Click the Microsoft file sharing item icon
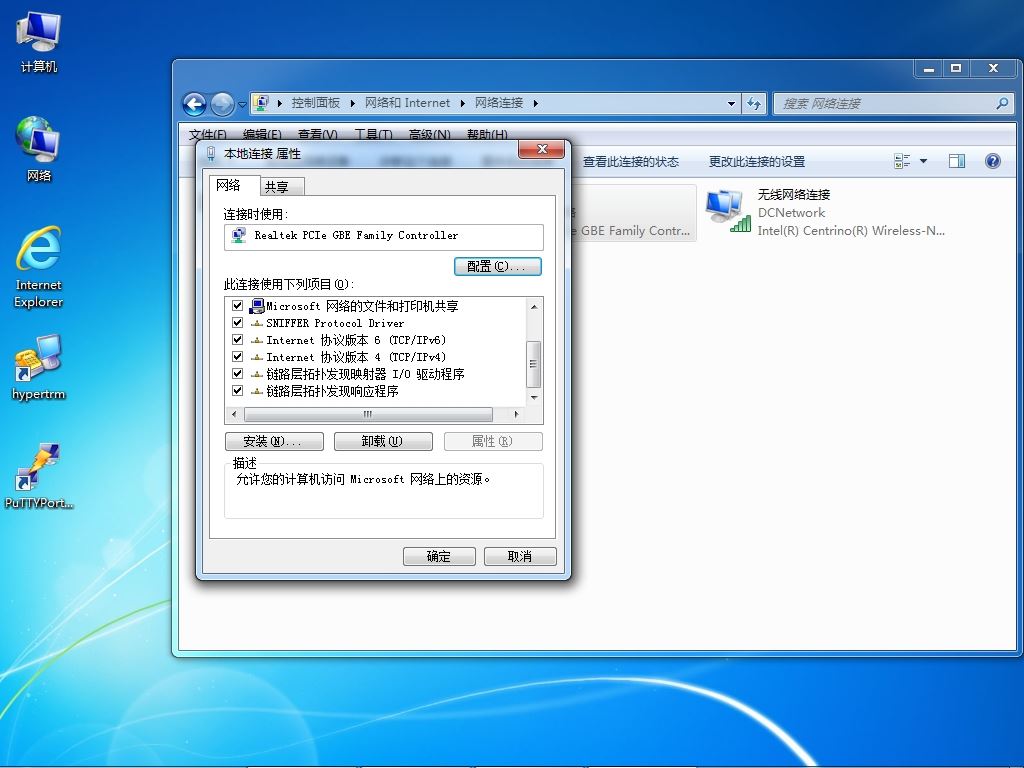This screenshot has height=768, width=1024. click(257, 306)
